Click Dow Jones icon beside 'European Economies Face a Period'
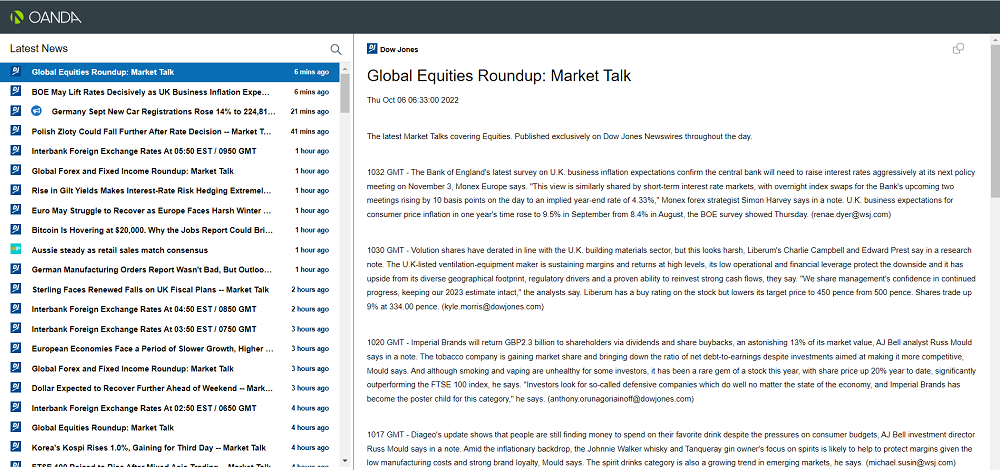This screenshot has height=470, width=1000. tap(16, 348)
